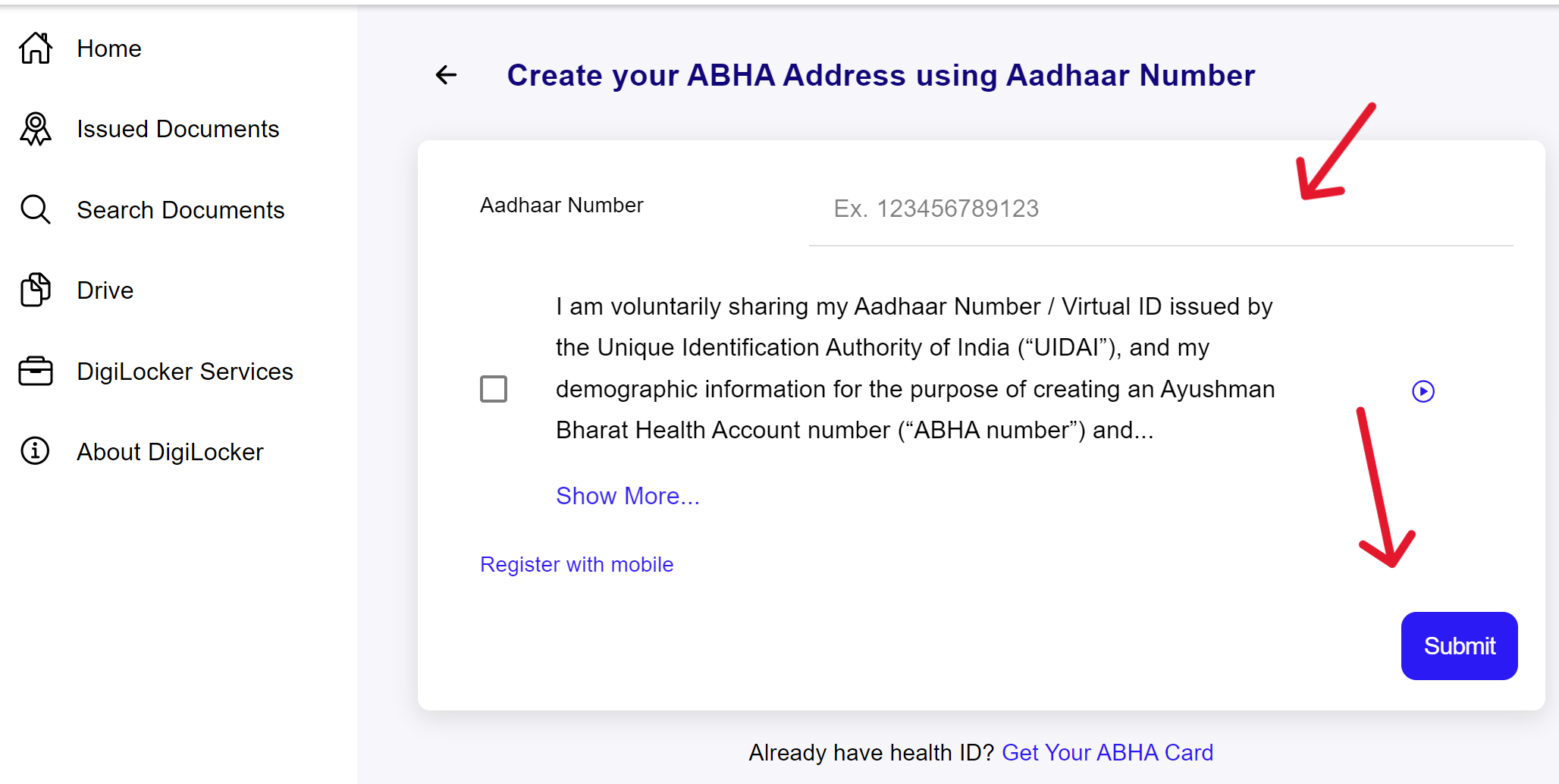Check the Aadhaar consent checkbox

tap(493, 389)
